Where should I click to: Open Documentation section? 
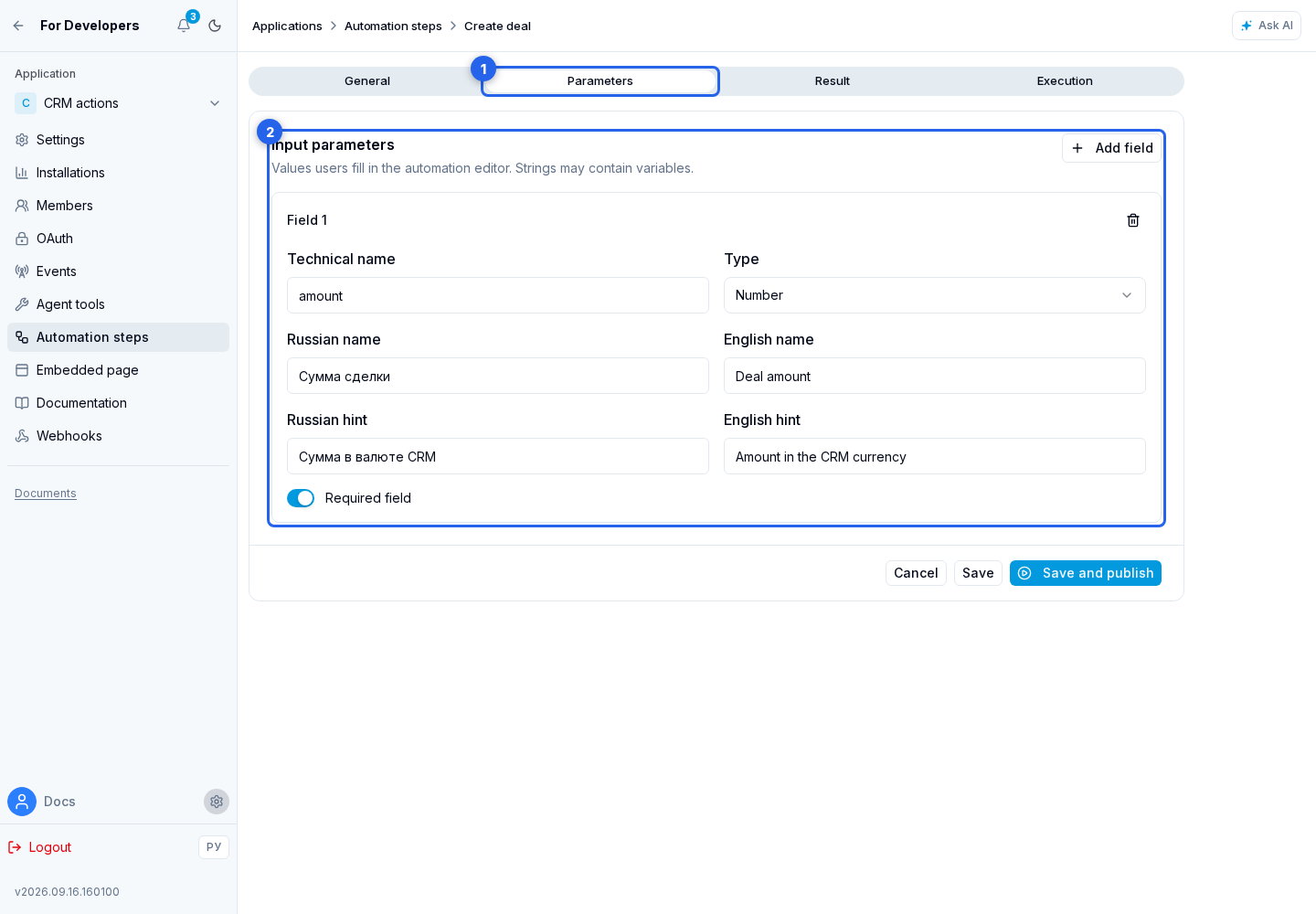[119, 403]
